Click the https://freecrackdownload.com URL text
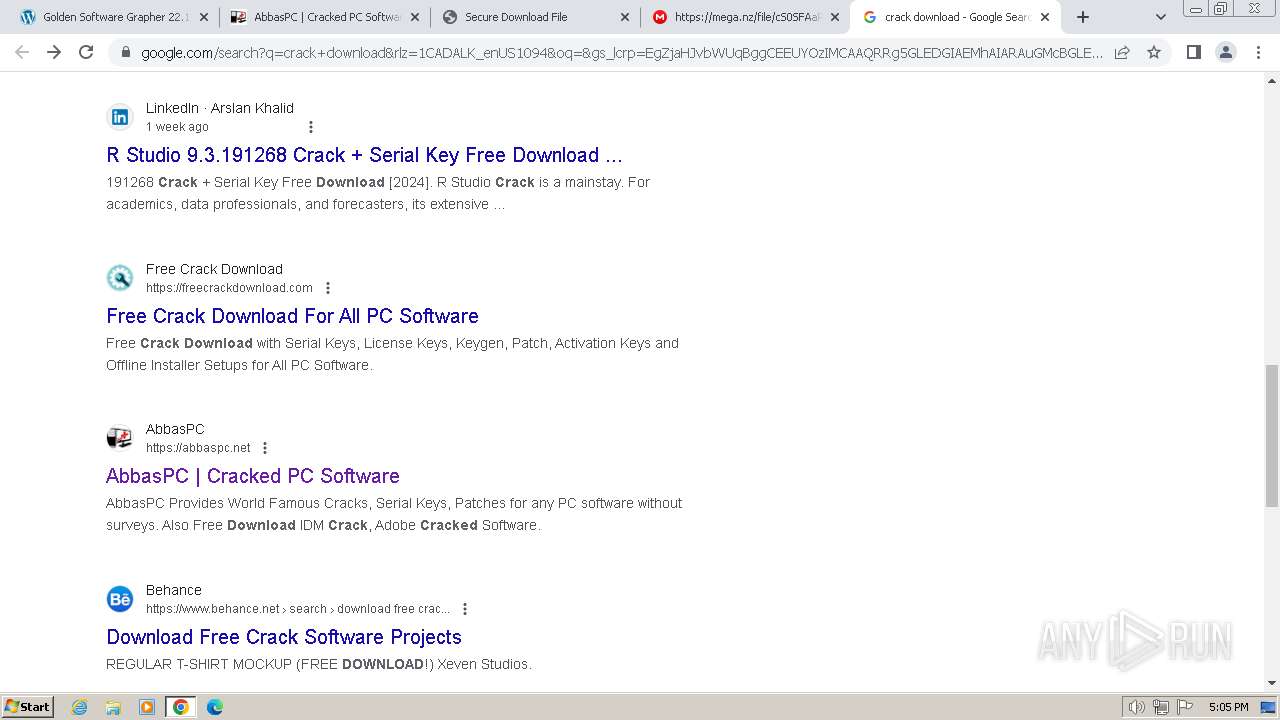The height and width of the screenshot is (720, 1280). (229, 288)
